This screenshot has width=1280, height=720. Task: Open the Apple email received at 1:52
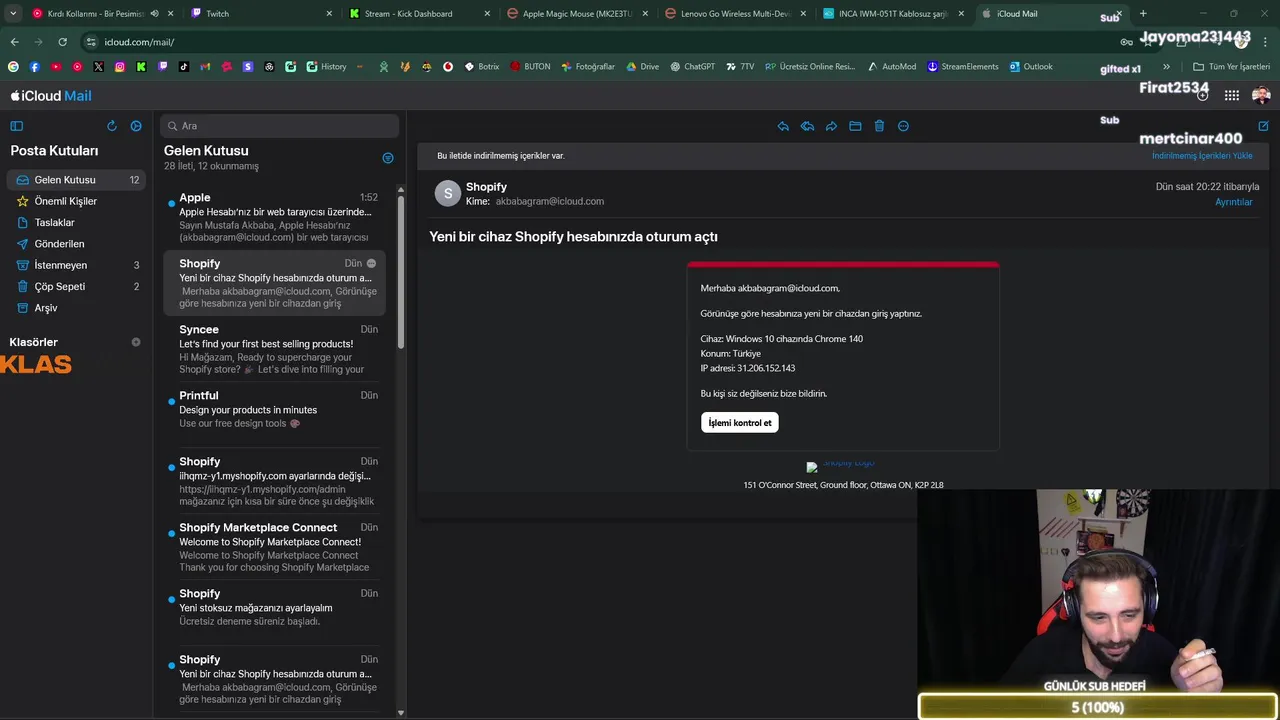click(274, 218)
